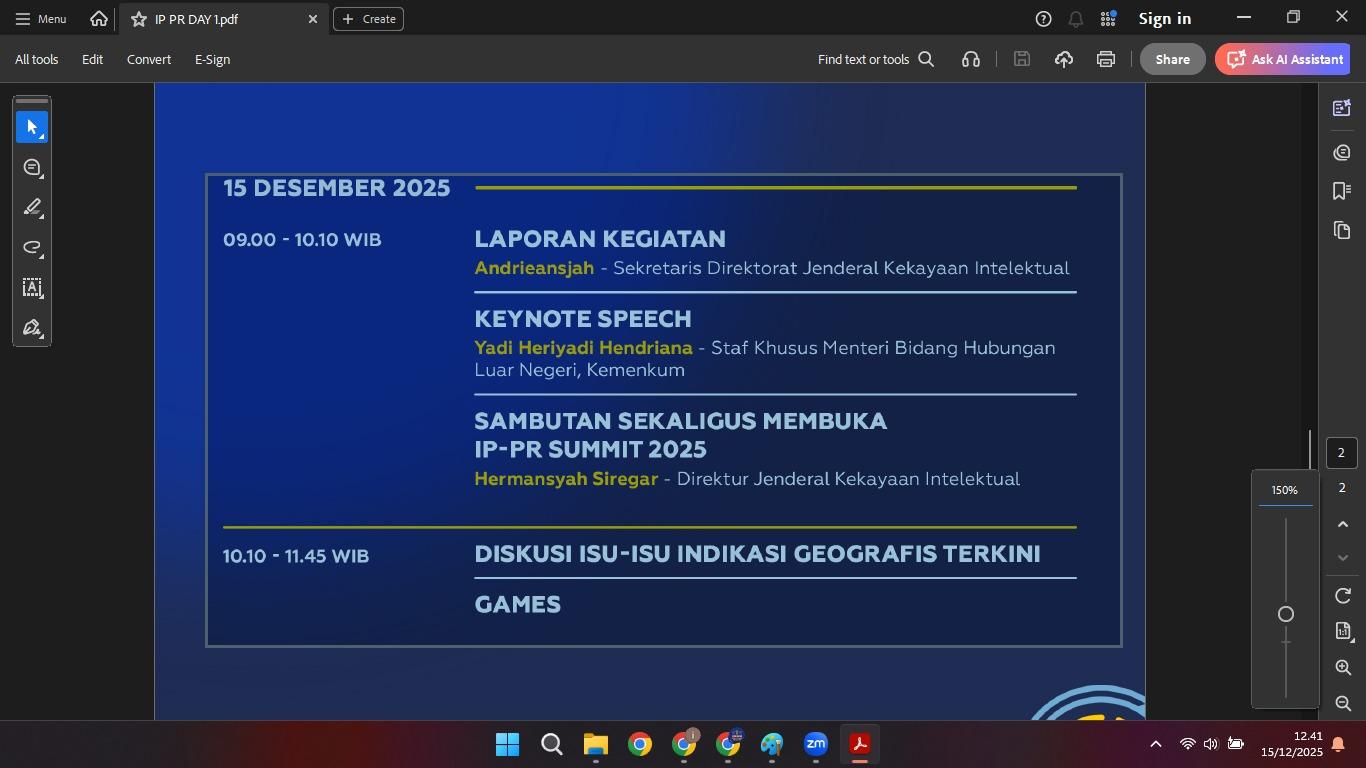
Task: Select the freehand Draw tool
Action: pos(32,248)
